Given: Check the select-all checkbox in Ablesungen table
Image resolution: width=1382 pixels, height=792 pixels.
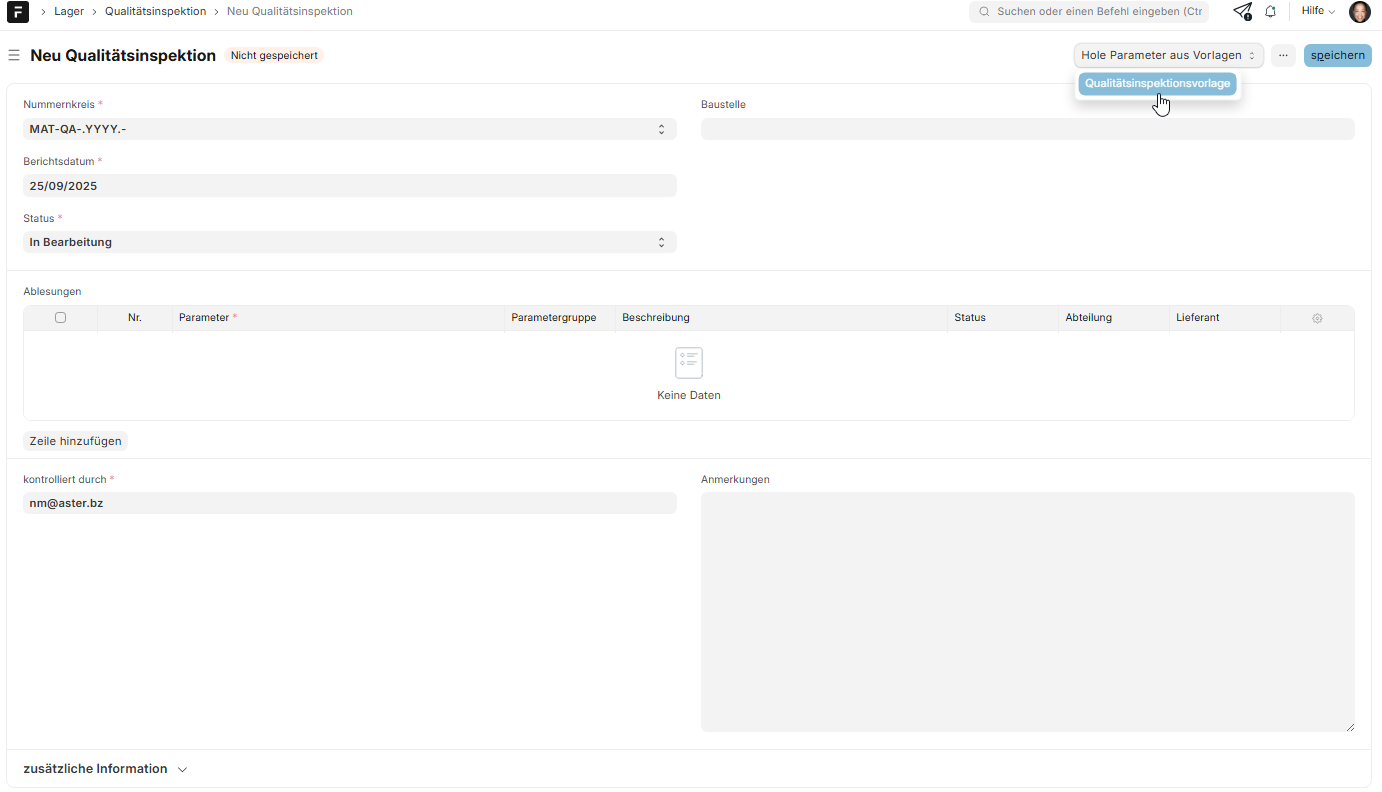Looking at the screenshot, I should coord(61,318).
